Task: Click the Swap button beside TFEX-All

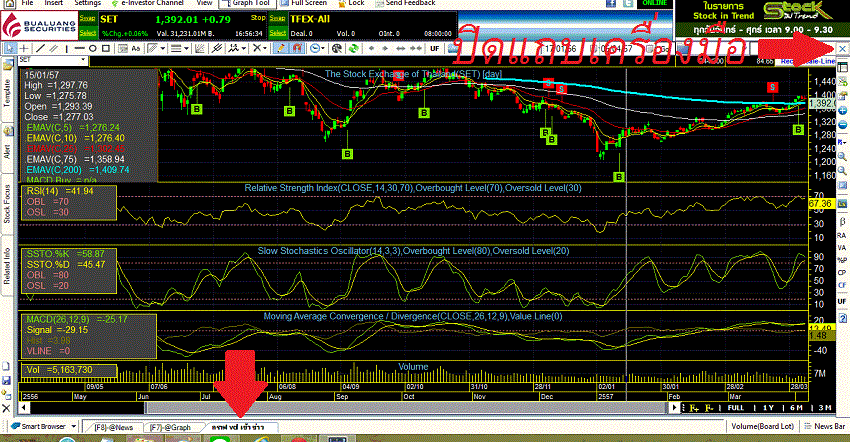Action: [x=278, y=18]
